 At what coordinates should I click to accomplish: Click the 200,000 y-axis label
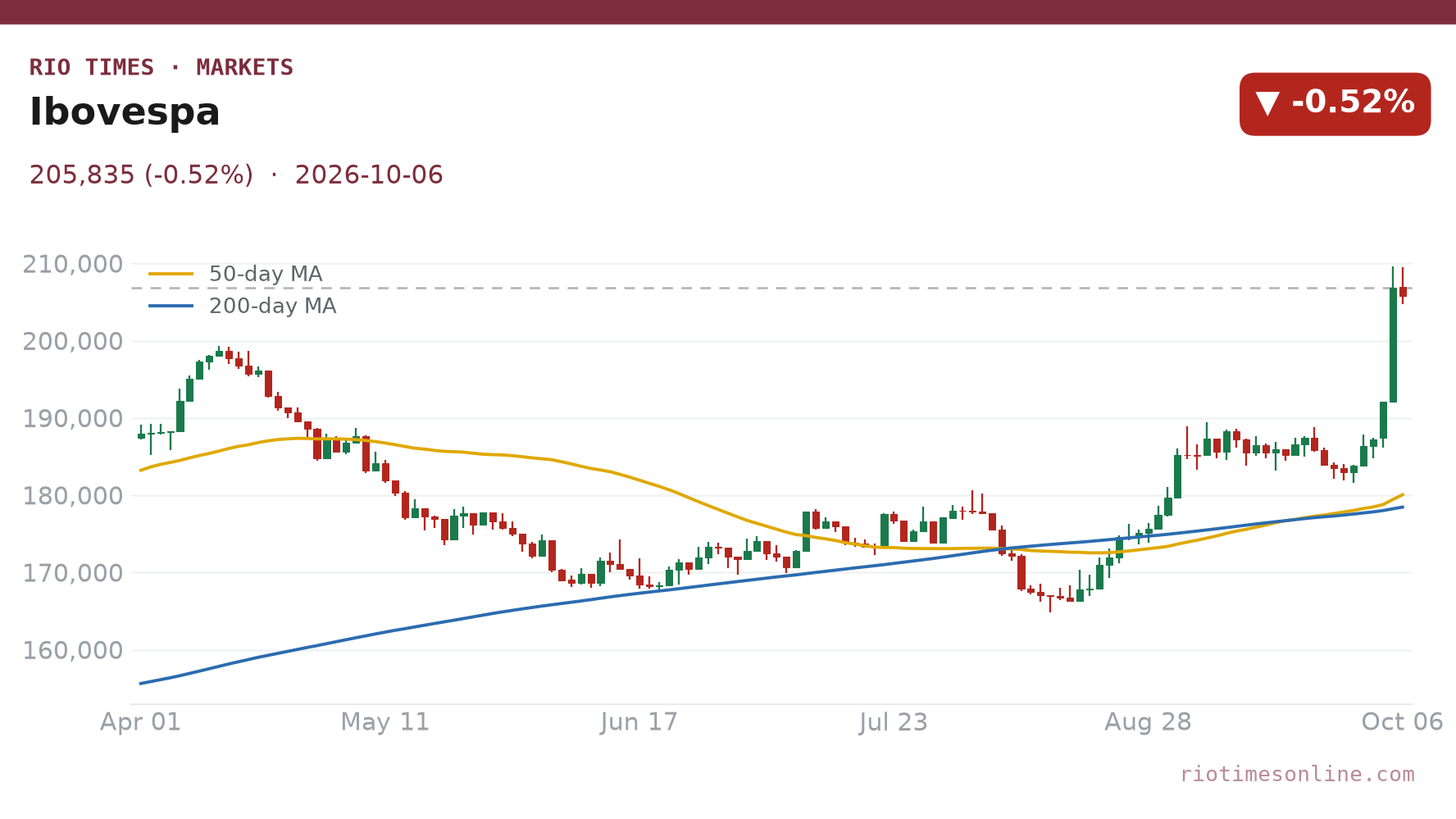pos(73,341)
